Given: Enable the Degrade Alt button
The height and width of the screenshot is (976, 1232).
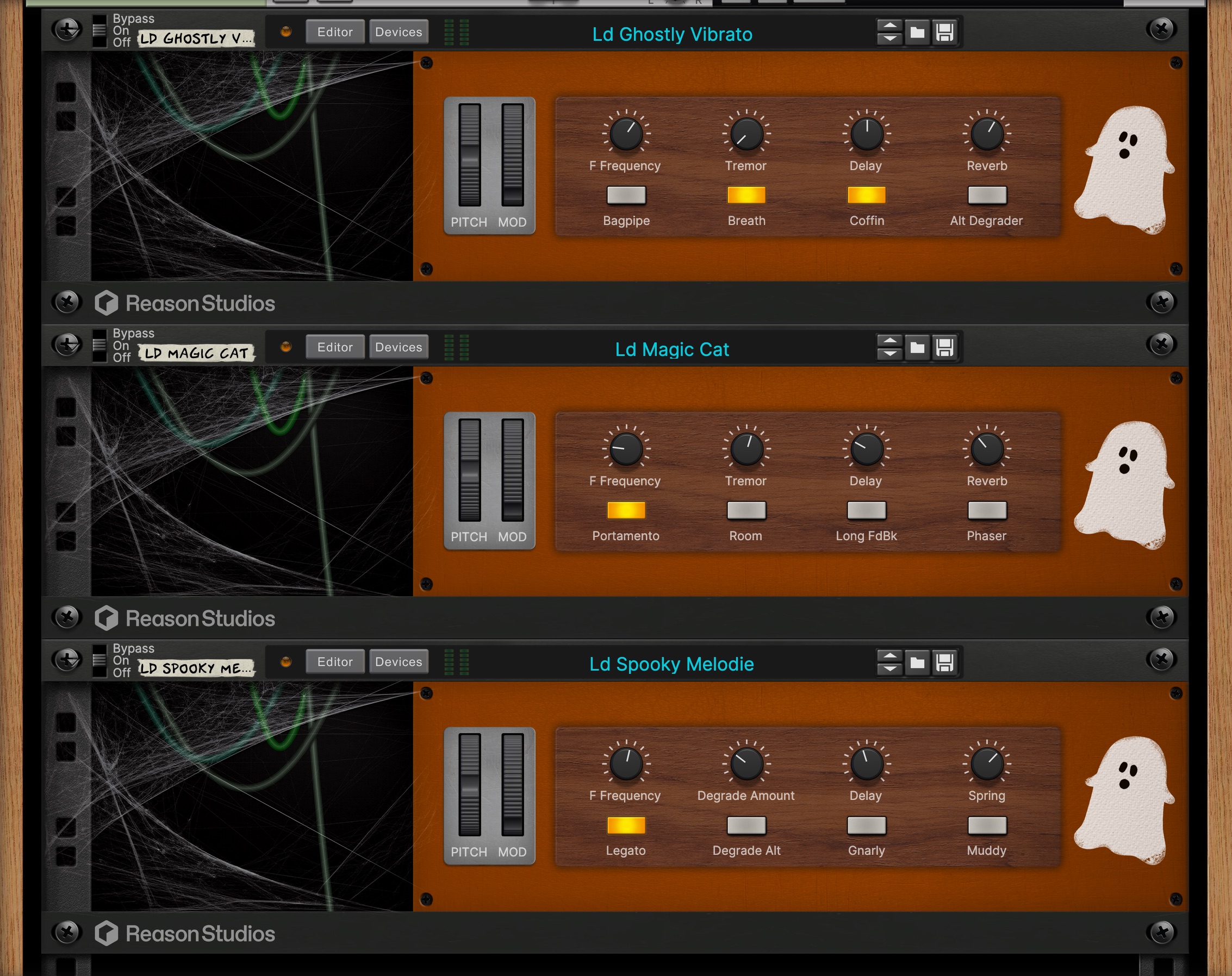Looking at the screenshot, I should pyautogui.click(x=746, y=826).
